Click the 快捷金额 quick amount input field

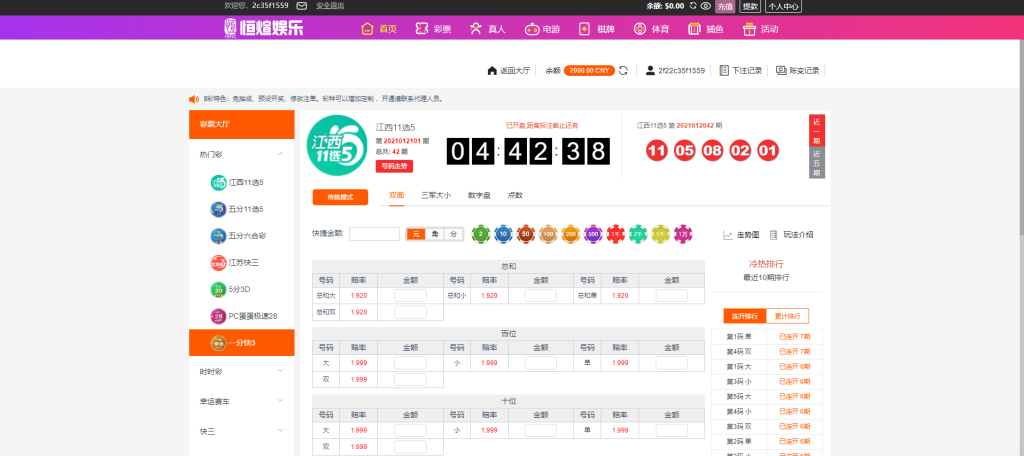pos(374,234)
